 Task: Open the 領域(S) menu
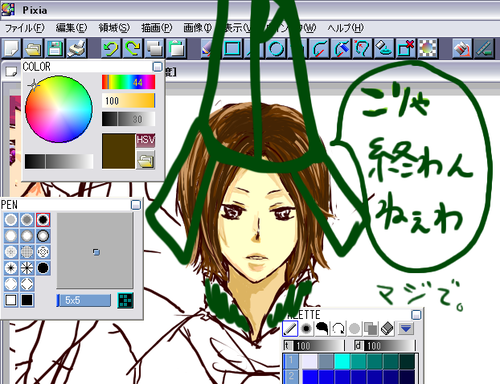tap(114, 28)
